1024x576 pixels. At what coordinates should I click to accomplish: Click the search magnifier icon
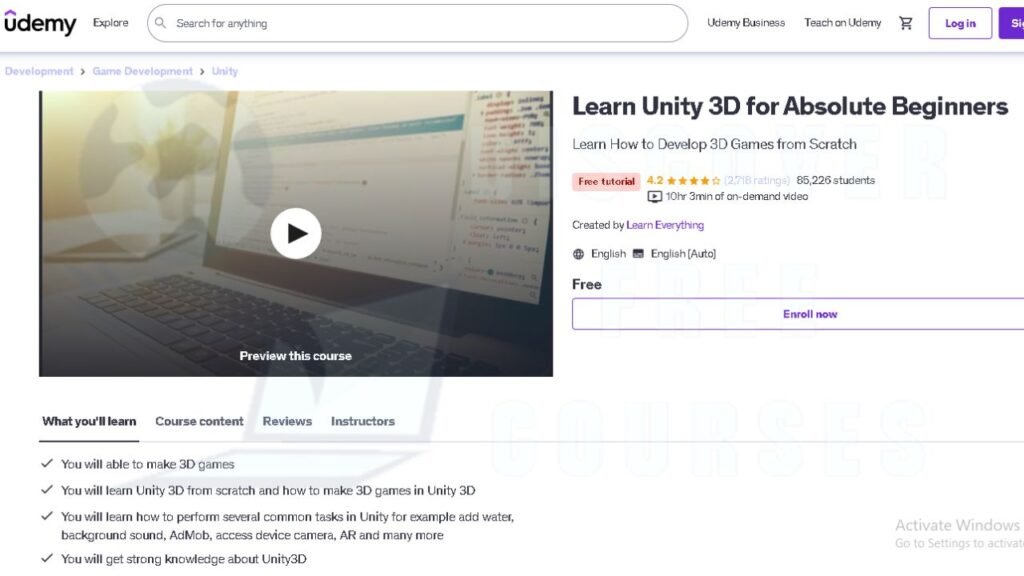(160, 23)
